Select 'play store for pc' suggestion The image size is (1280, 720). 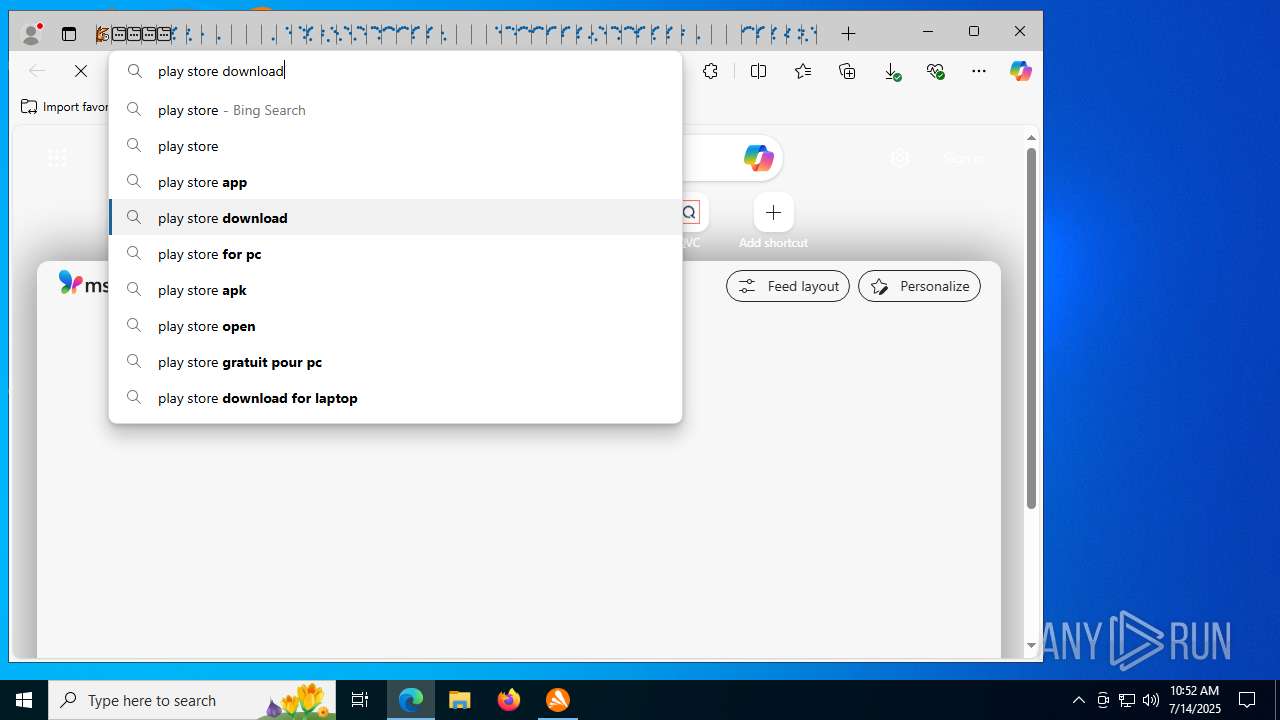point(395,254)
